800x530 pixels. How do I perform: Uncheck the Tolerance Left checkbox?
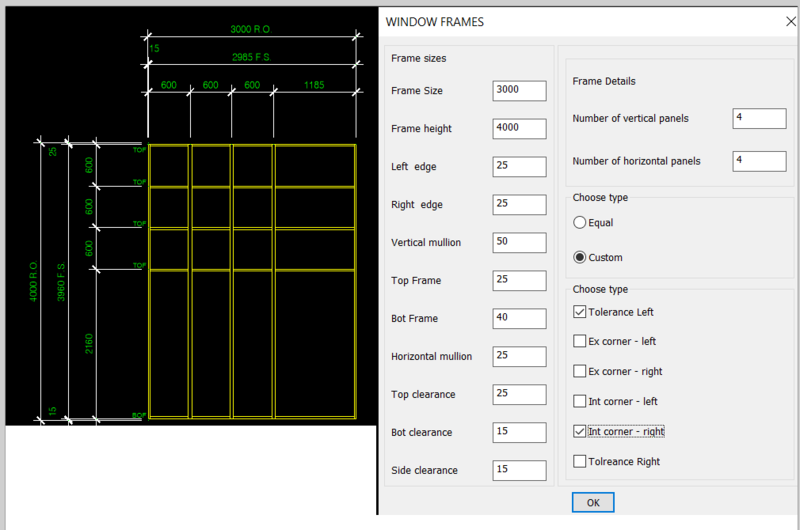click(580, 312)
